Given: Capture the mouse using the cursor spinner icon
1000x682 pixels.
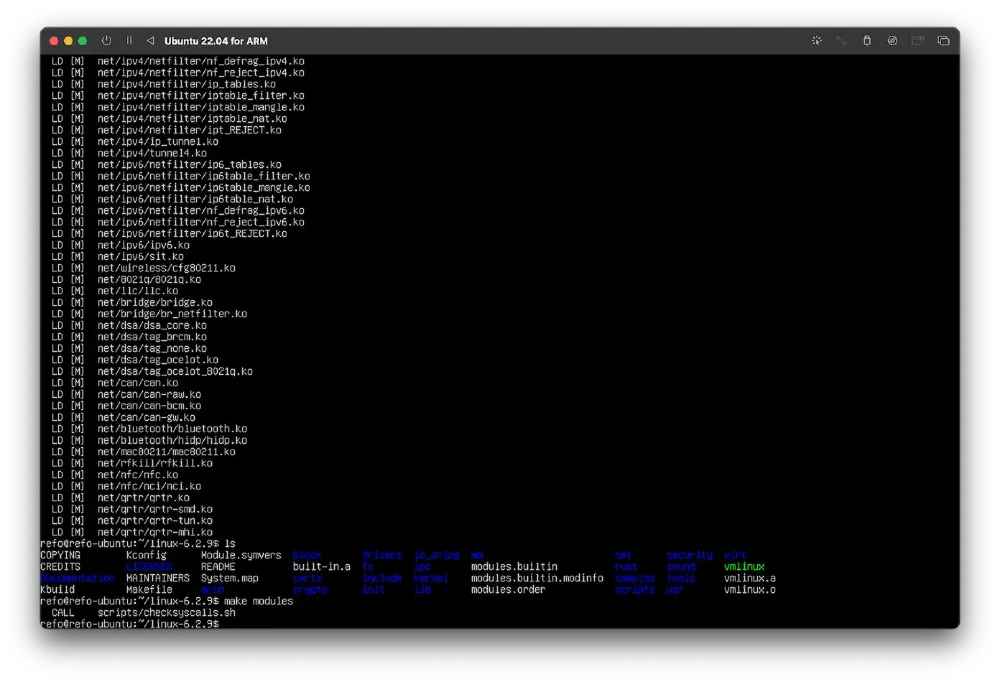Looking at the screenshot, I should [817, 41].
